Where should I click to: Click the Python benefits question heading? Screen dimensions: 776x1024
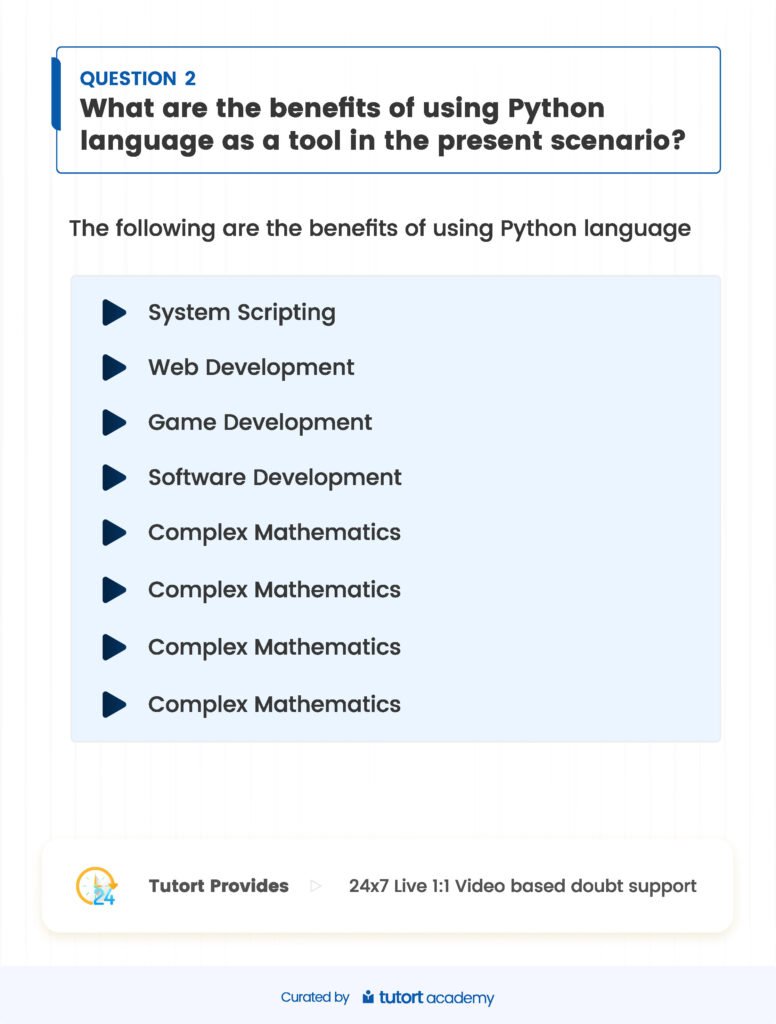click(x=382, y=123)
